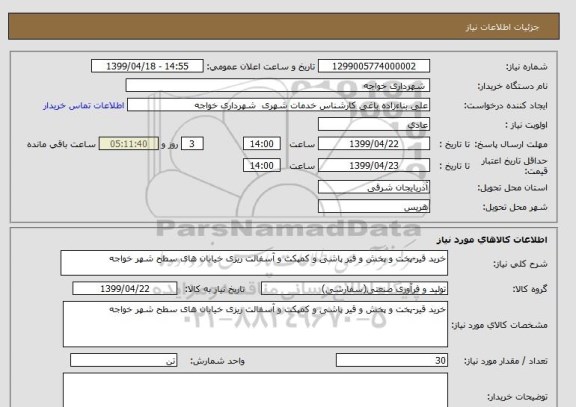576x407 pixels.
Task: Select the delivery city field هریس
Action: 374,206
